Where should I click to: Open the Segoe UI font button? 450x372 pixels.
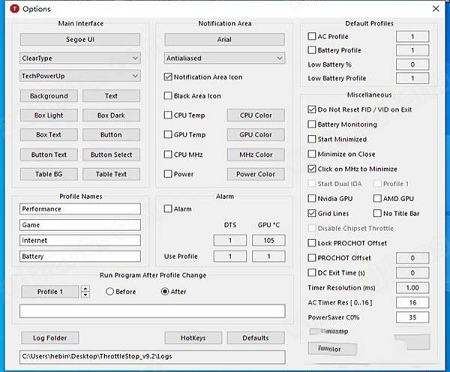coord(80,39)
